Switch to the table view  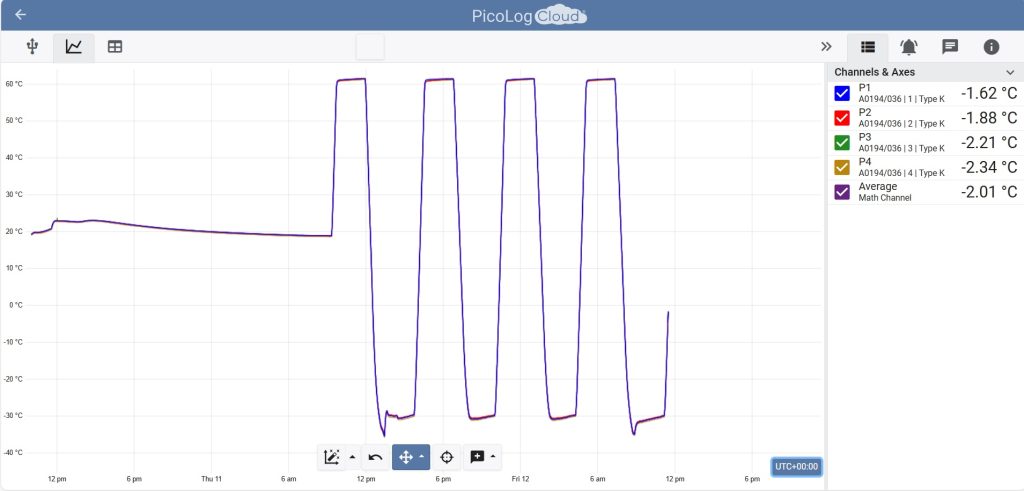coord(115,47)
